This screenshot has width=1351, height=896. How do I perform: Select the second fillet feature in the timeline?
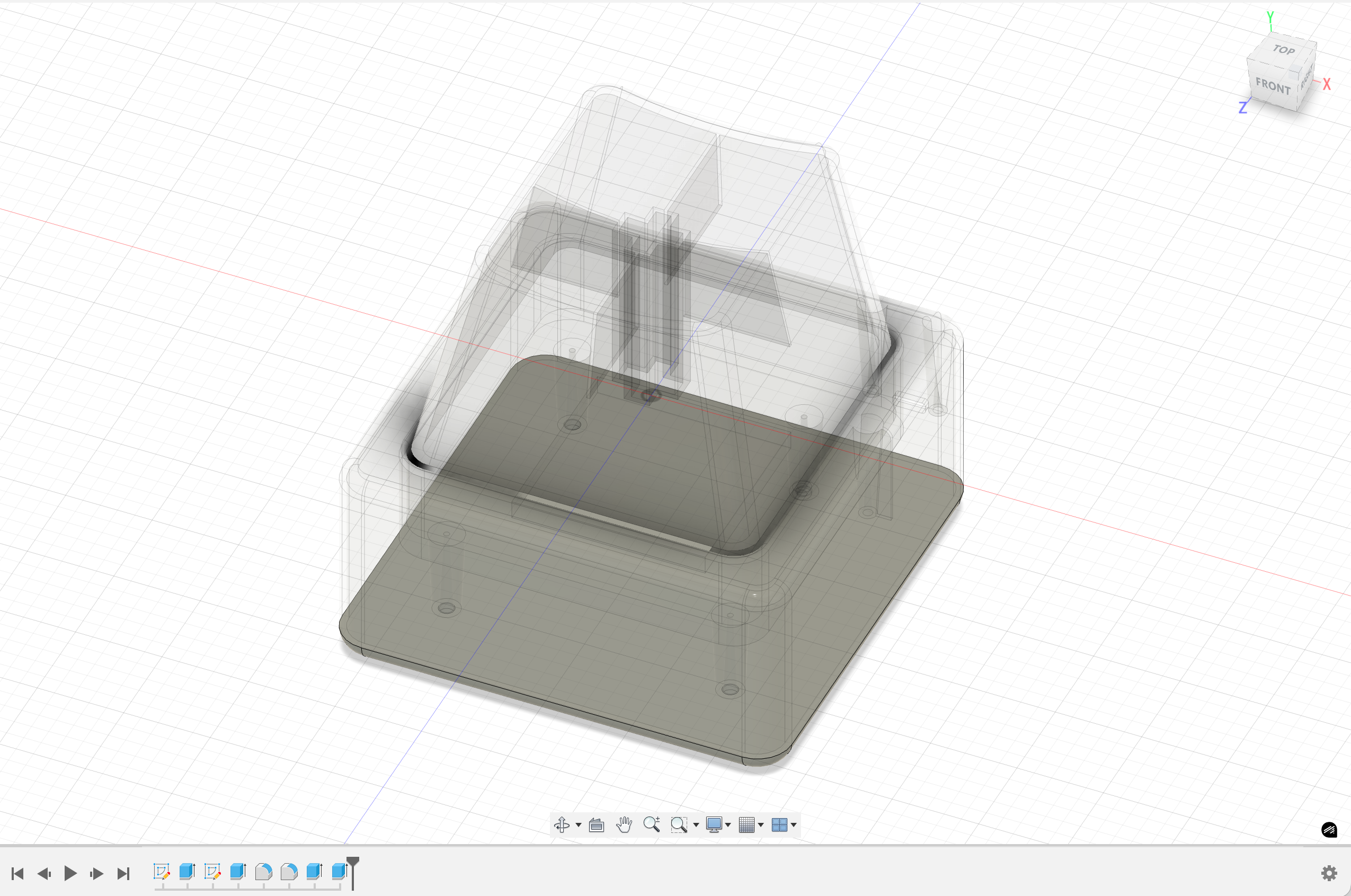(x=289, y=872)
